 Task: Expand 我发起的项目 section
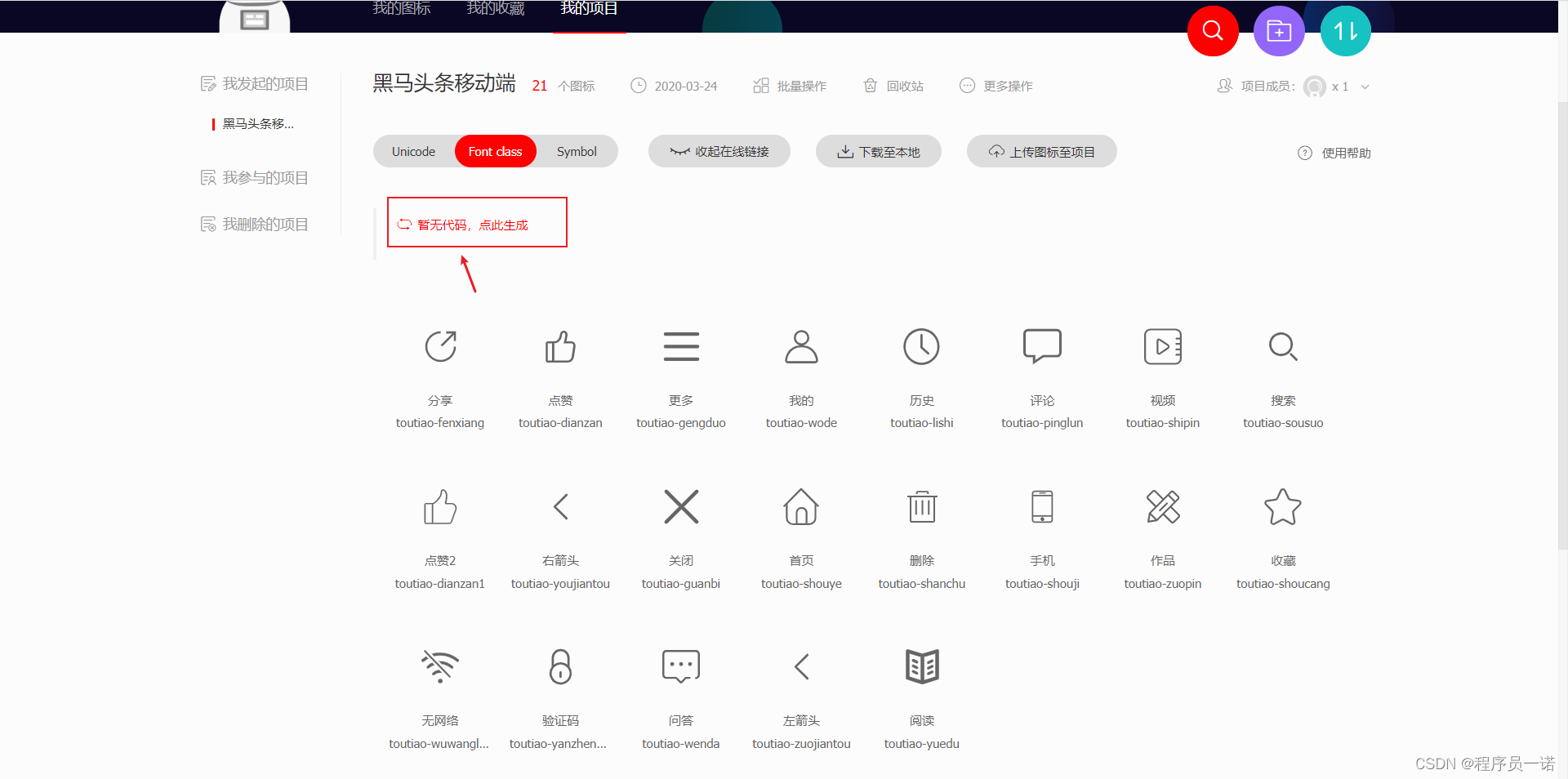coord(254,84)
